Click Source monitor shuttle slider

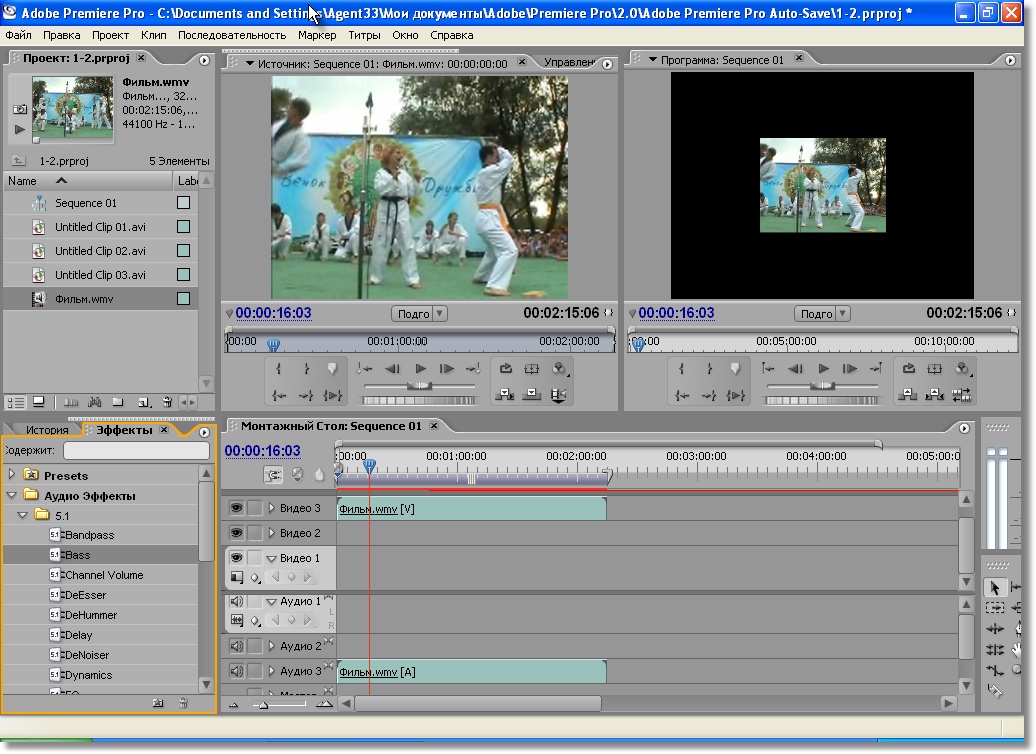point(419,385)
